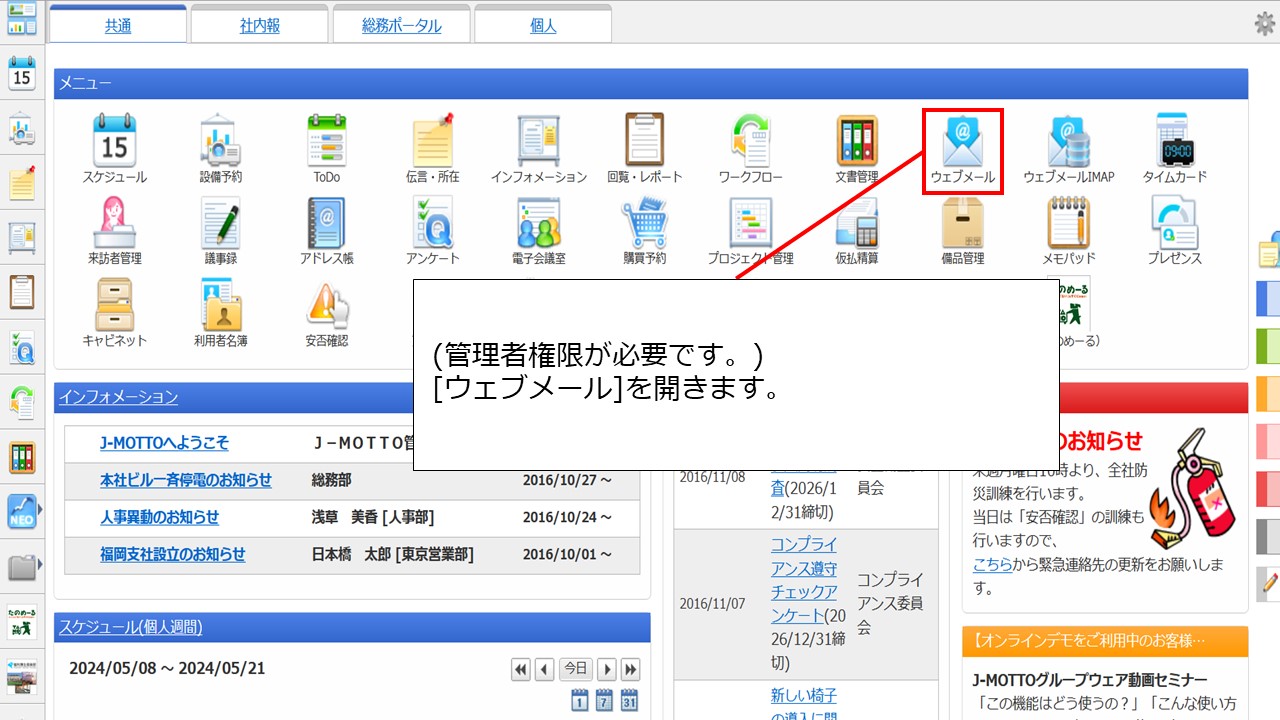Viewport: 1280px width, 720px height.
Task: Open ウェブメールIMAP from the menu
Action: coord(1069,149)
